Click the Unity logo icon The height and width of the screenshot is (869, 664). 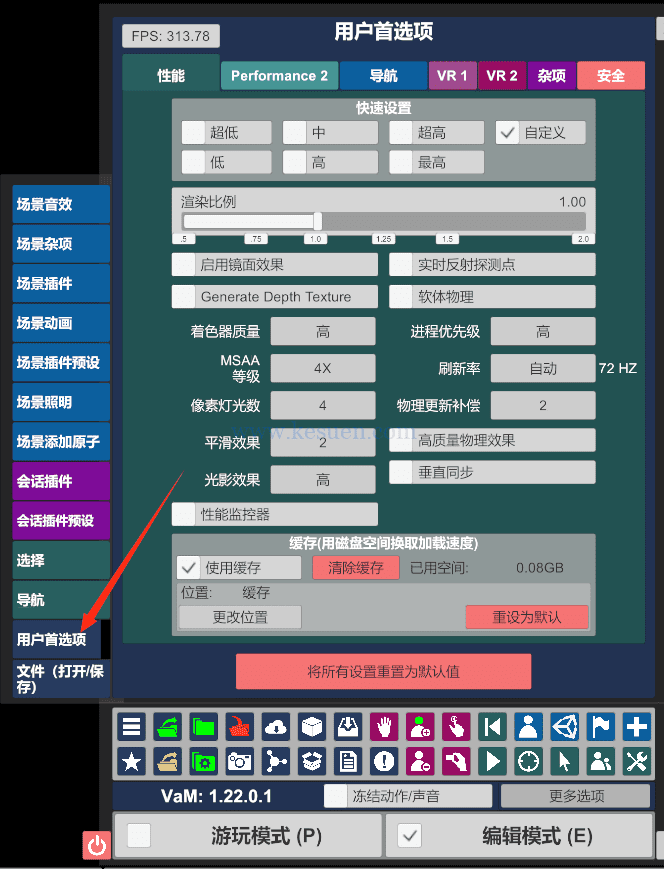564,726
